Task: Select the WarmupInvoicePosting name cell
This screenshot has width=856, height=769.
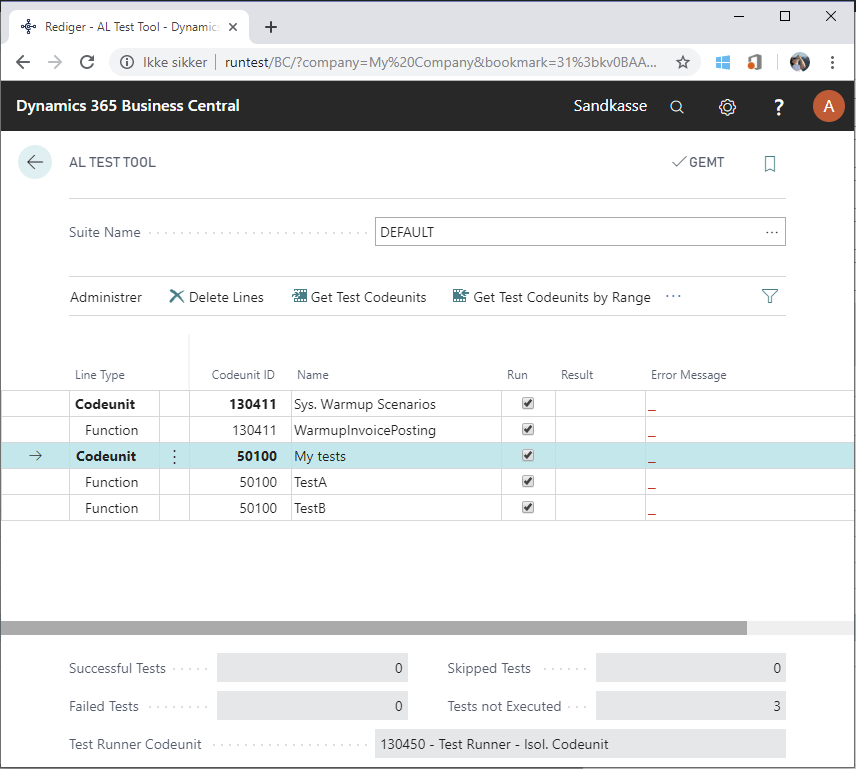Action: [396, 430]
